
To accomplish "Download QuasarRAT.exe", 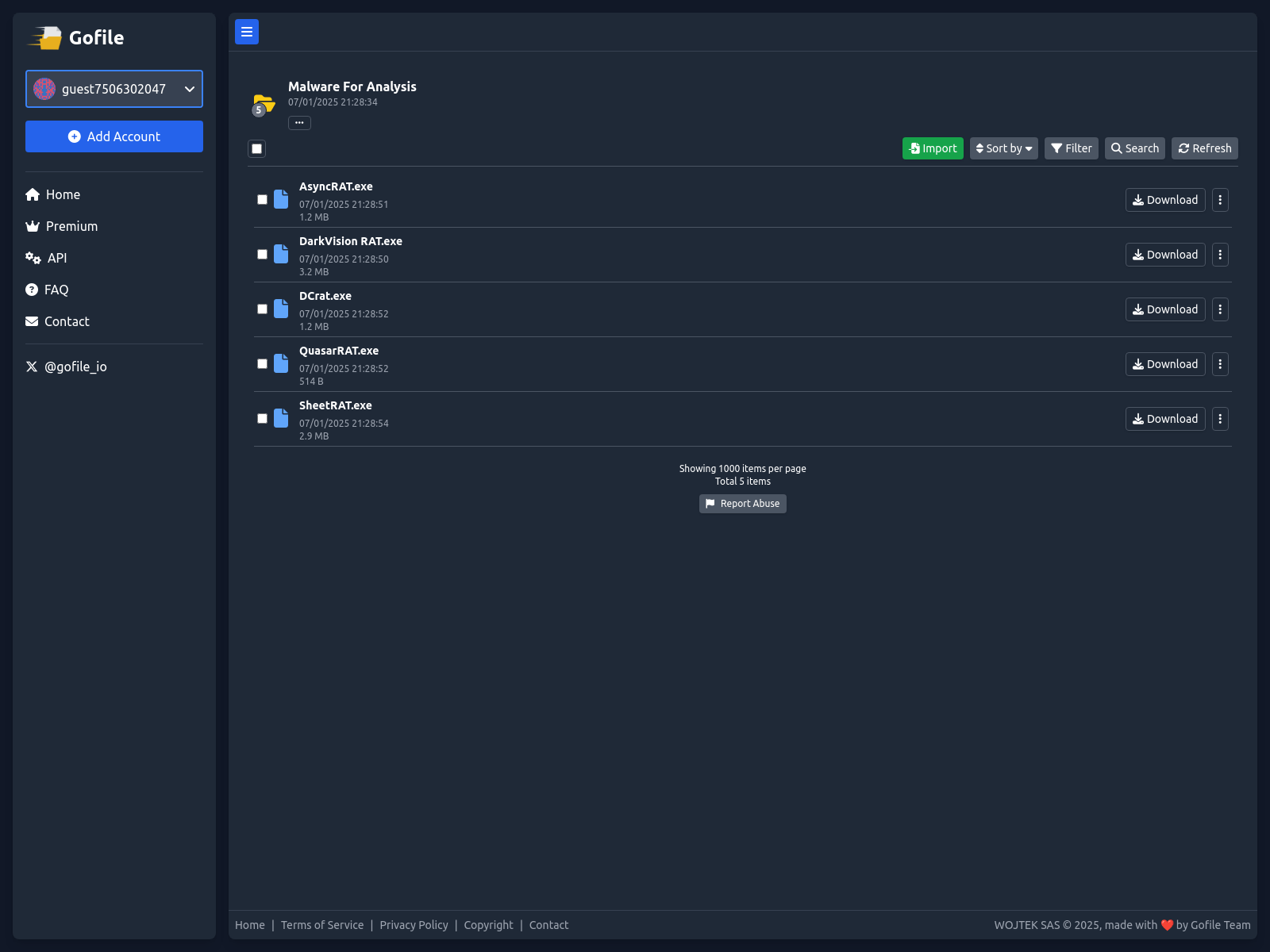I will pyautogui.click(x=1165, y=364).
